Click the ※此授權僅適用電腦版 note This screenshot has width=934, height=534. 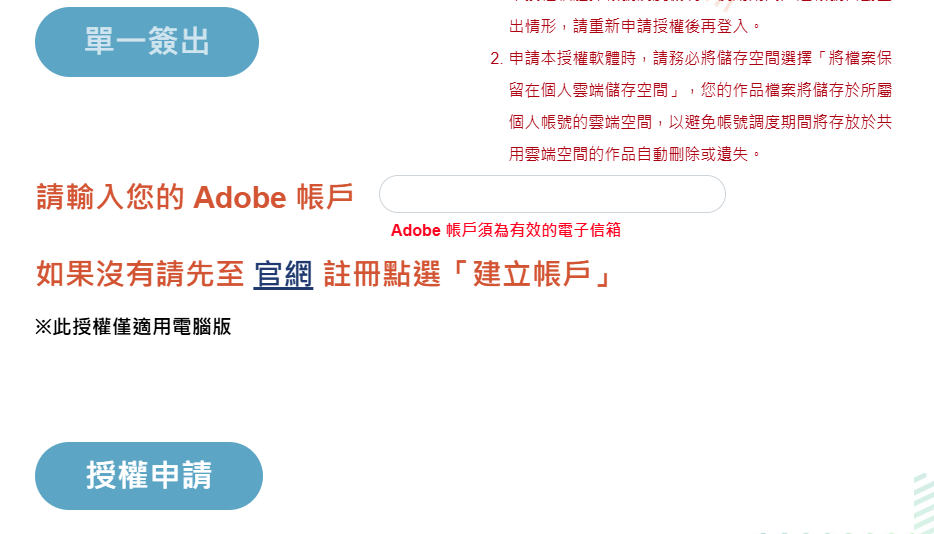pos(133,327)
